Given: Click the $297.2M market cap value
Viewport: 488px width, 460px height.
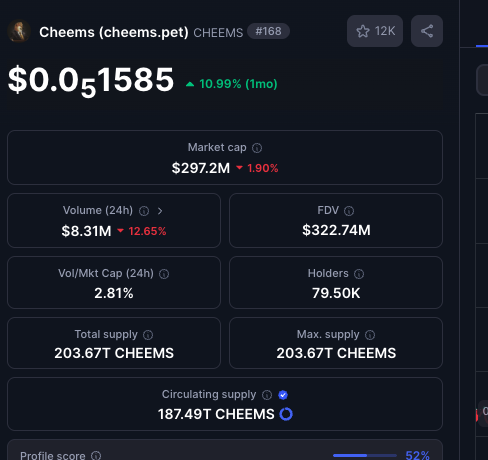Looking at the screenshot, I should [x=201, y=168].
